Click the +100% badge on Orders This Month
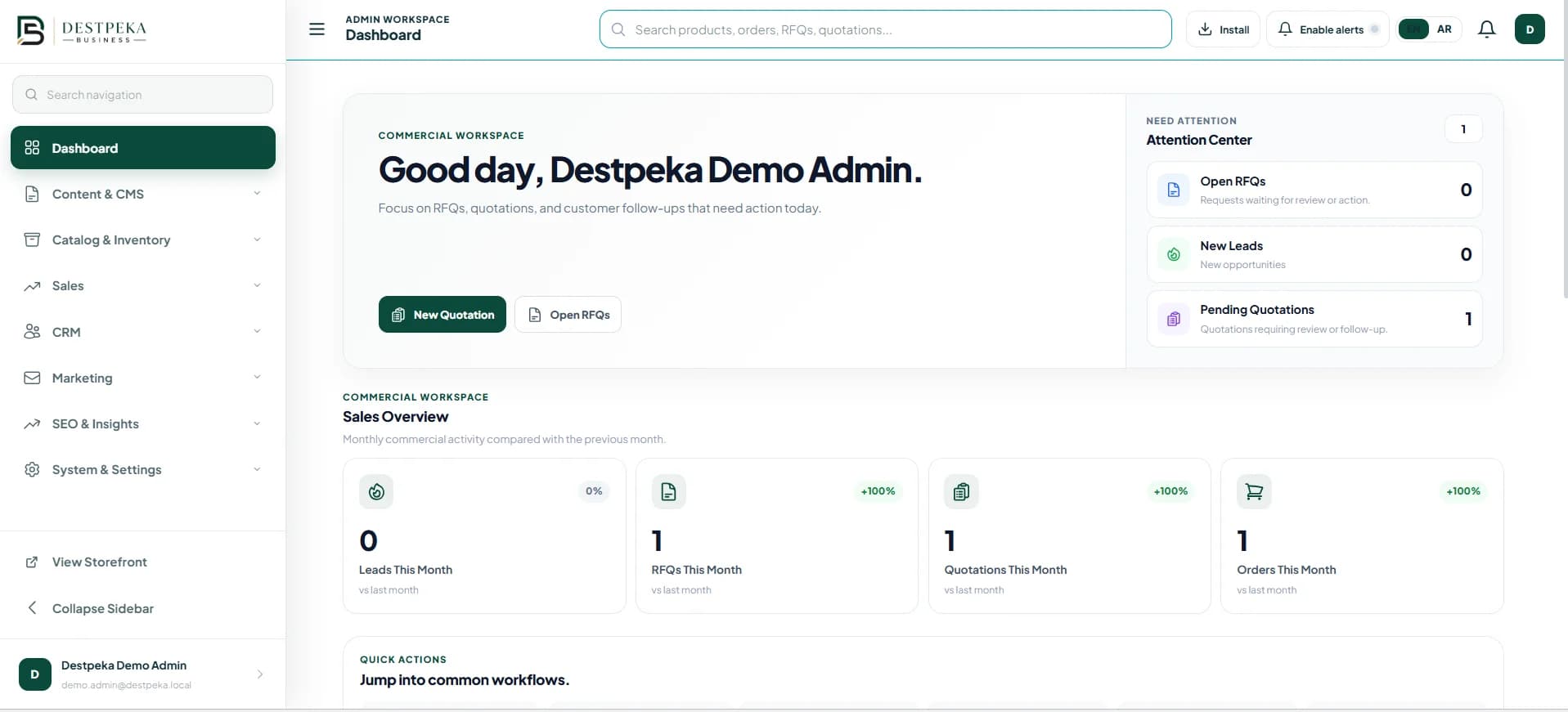1568x712 pixels. (x=1463, y=491)
